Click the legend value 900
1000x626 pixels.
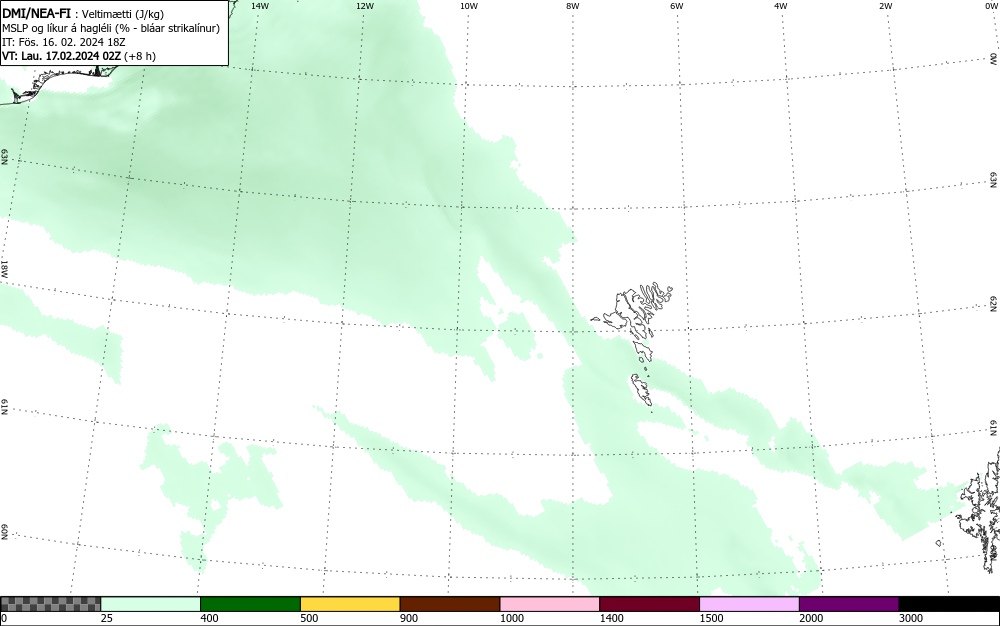point(409,618)
